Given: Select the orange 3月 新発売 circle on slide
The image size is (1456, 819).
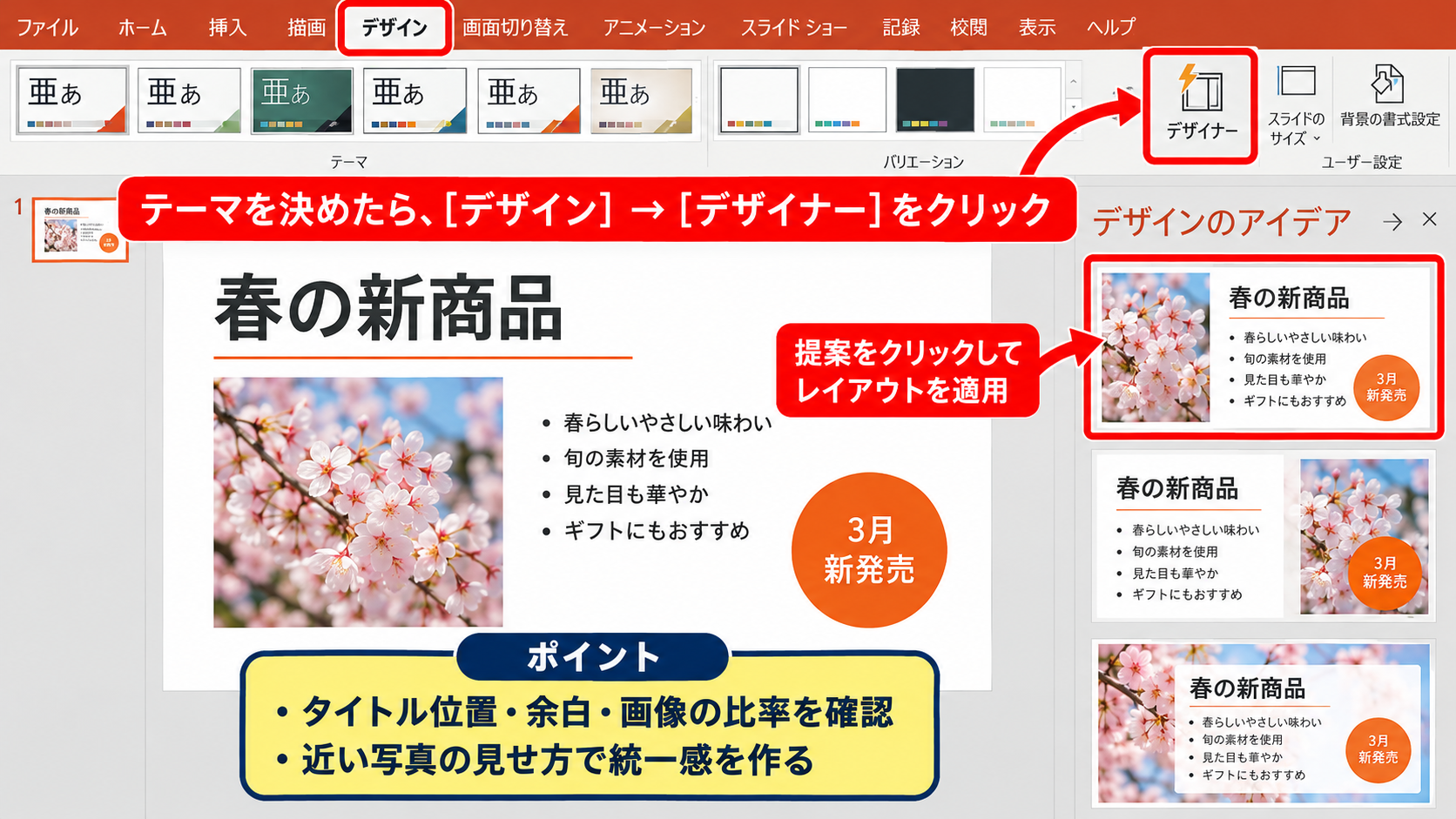Looking at the screenshot, I should point(869,550).
